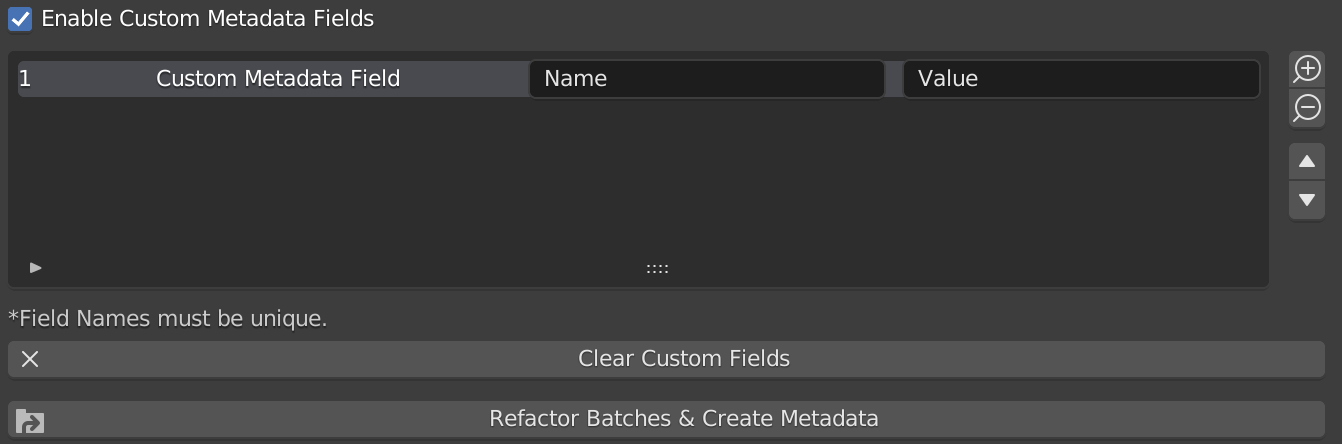Select the Custom Metadata Field list row
The image size is (1342, 444).
pos(272,79)
